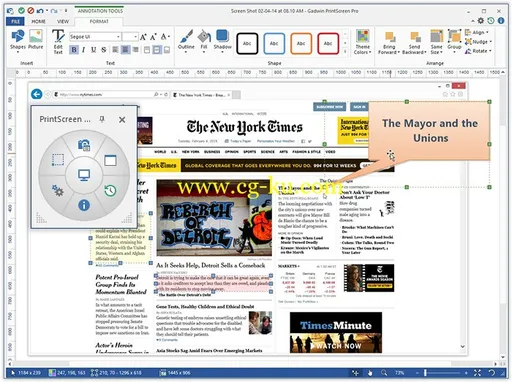Select the FORMAT tab
Image resolution: width=512 pixels, height=382 pixels.
99,21
